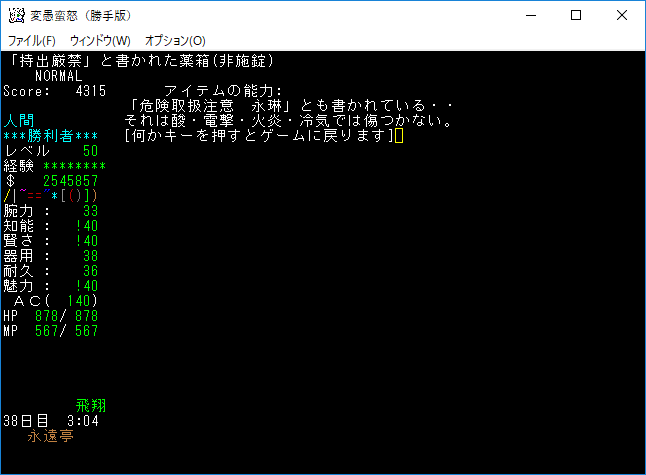
Task: Click the orange 永遠亭 location label
Action: (50, 436)
